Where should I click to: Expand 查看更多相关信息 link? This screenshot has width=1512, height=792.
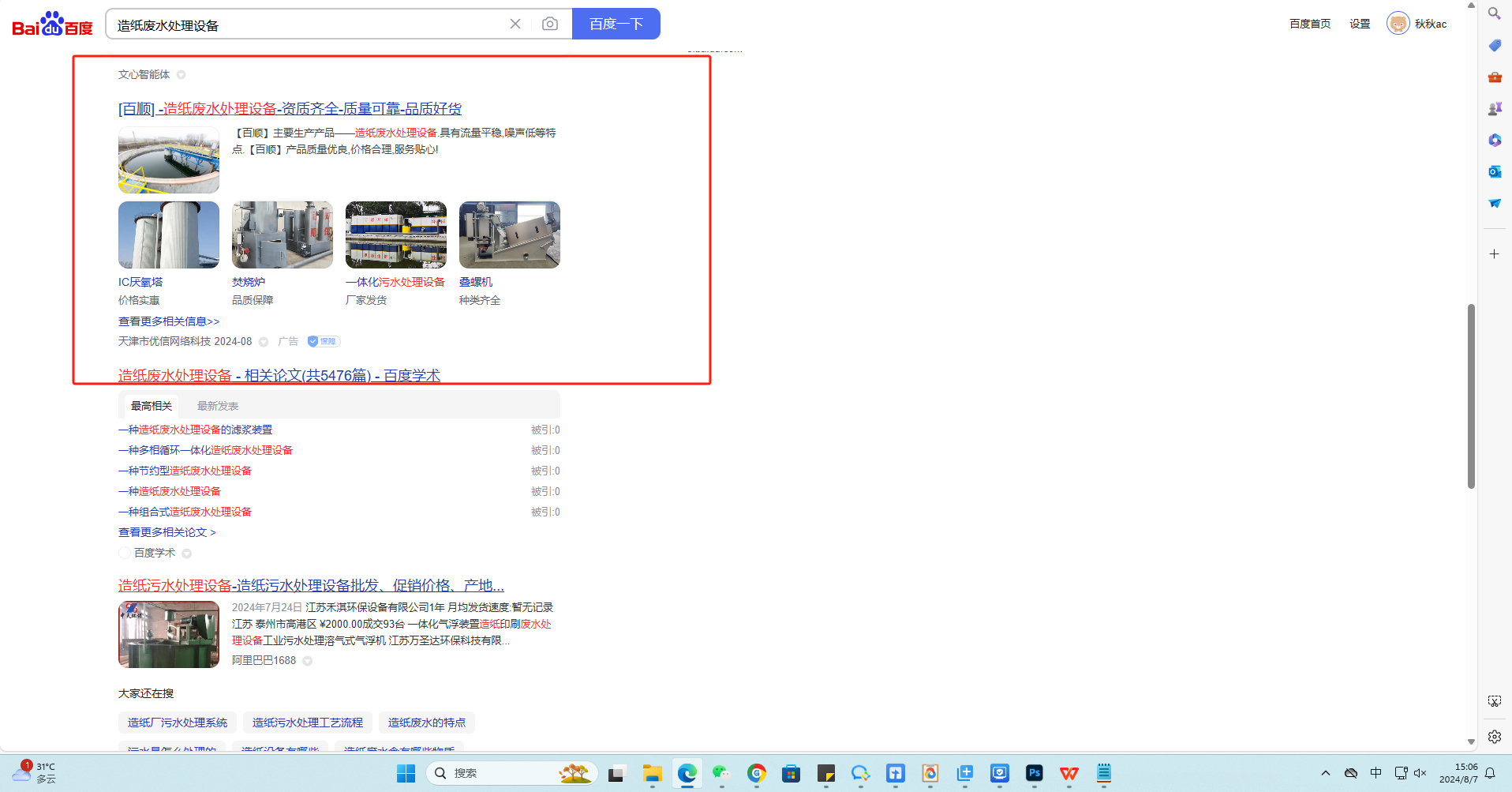[x=169, y=321]
